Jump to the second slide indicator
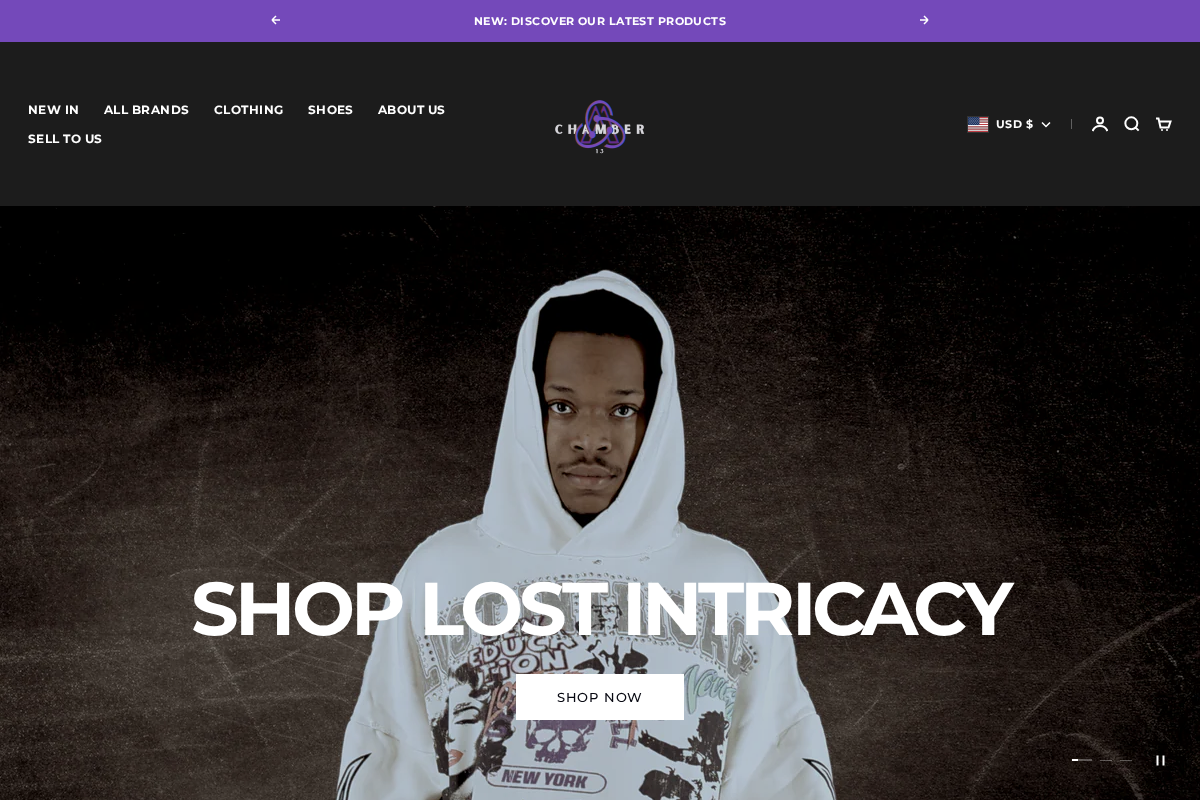The height and width of the screenshot is (800, 1200). tap(1106, 760)
